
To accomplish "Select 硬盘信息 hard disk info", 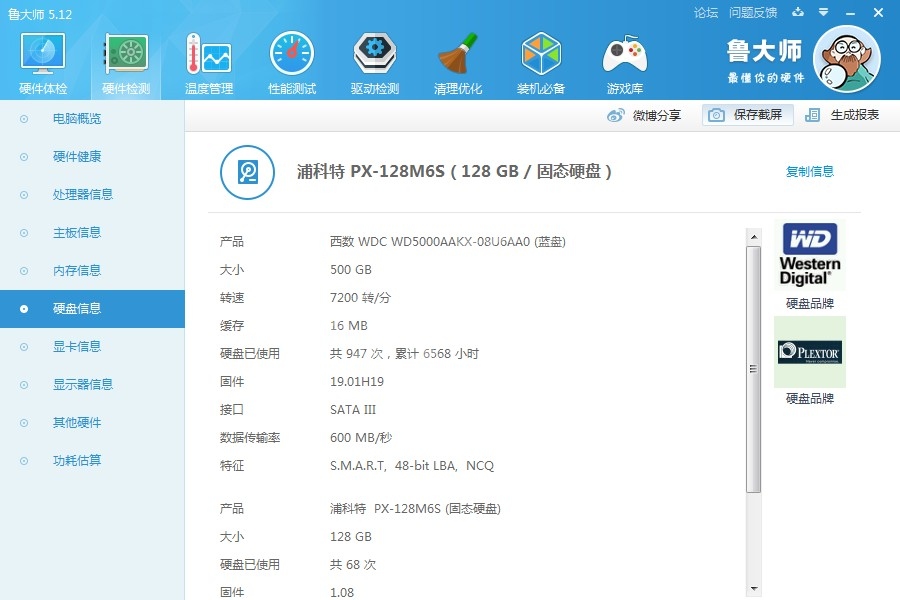I will (92, 309).
